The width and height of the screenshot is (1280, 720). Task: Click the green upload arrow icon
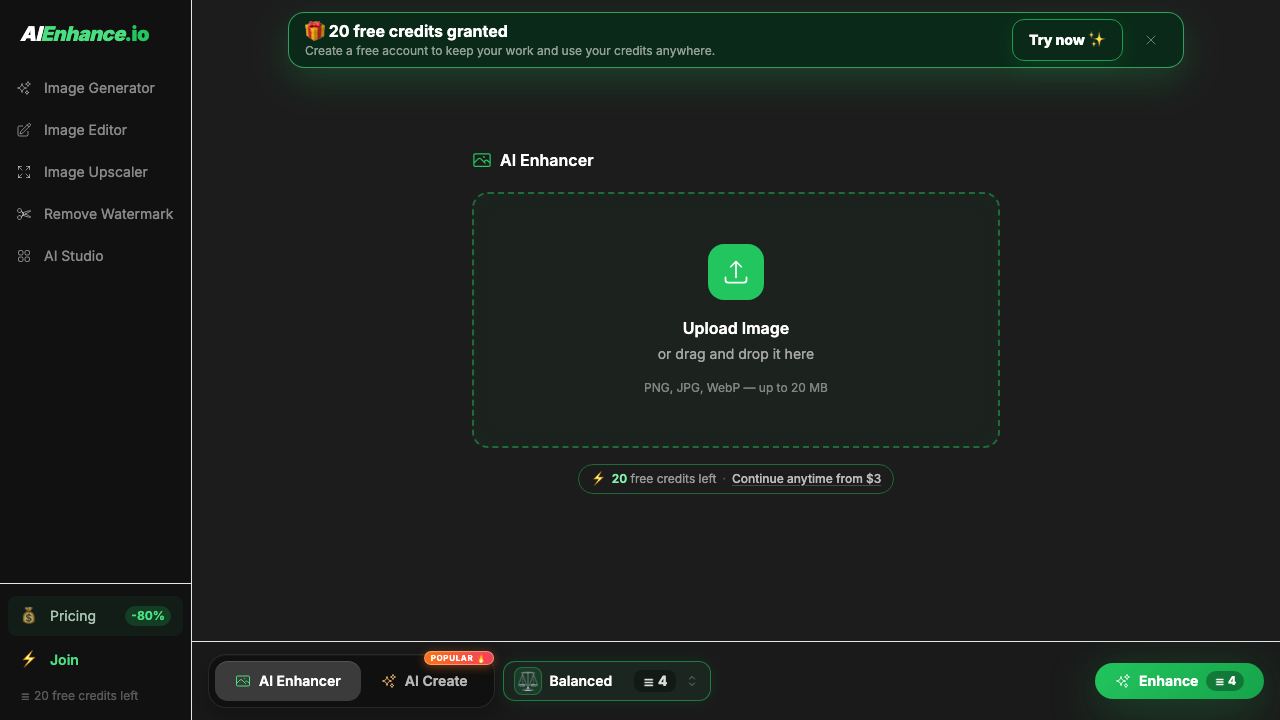(x=736, y=272)
